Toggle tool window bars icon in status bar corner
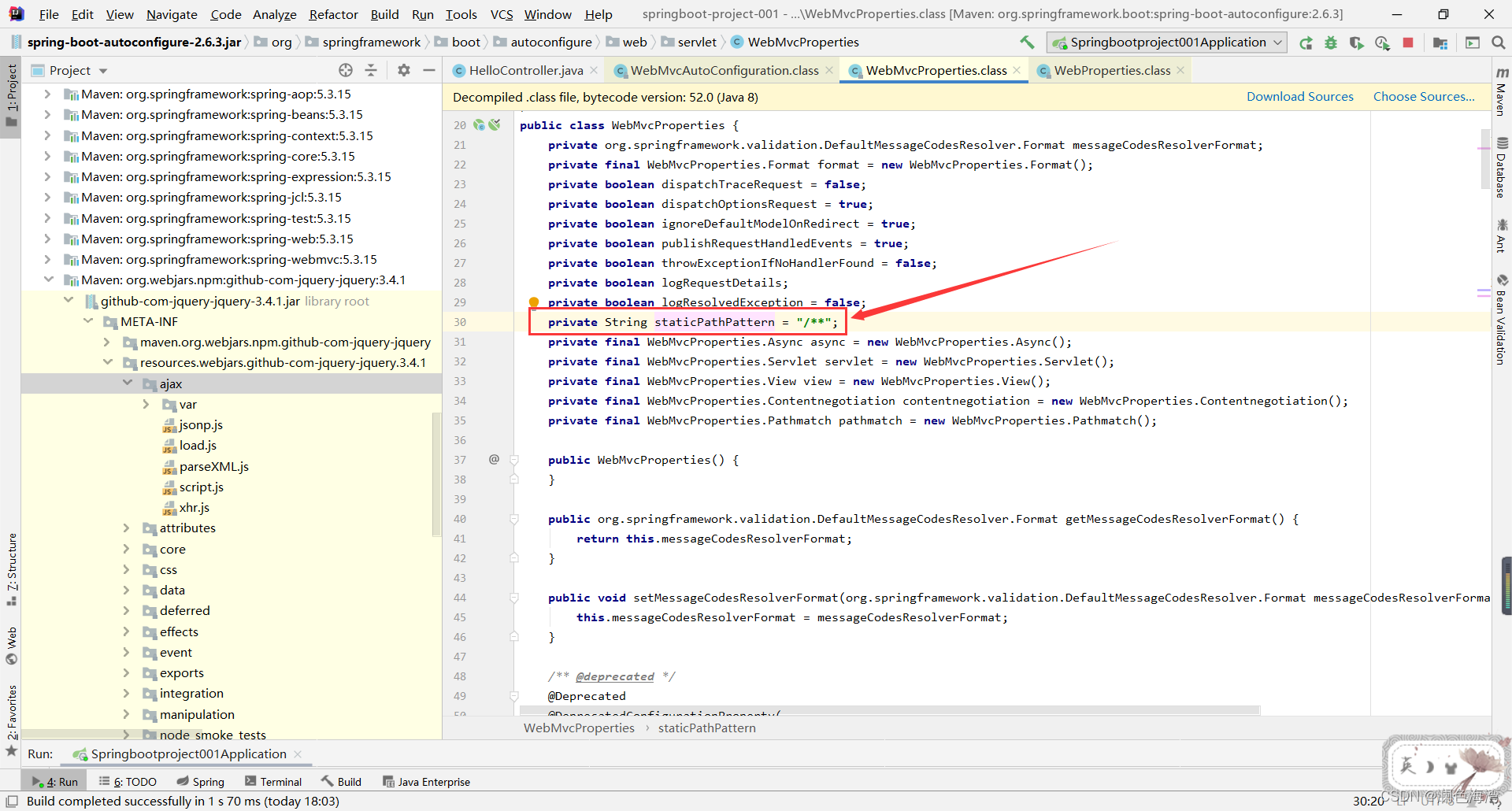 [11, 802]
